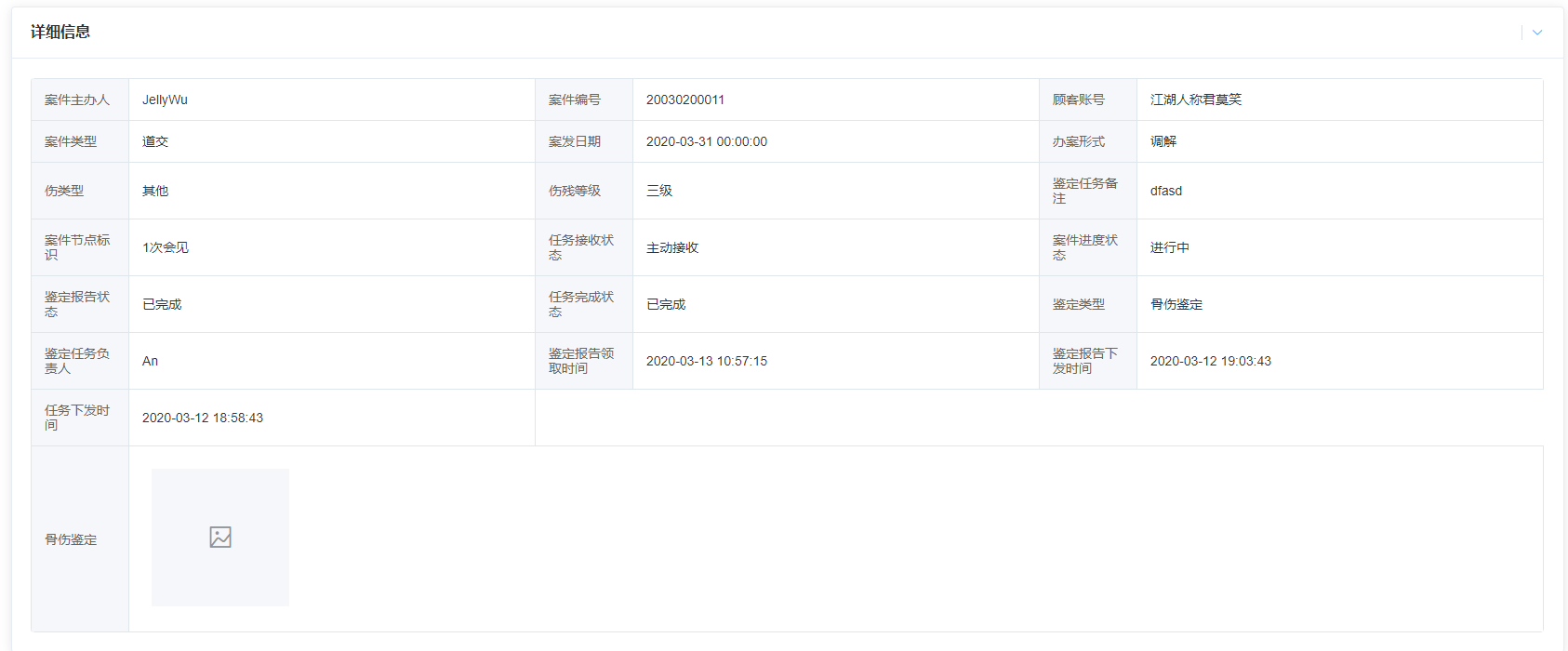This screenshot has width=1568, height=651.
Task: Select 已完成 value for 鉴定报告状态
Action: click(162, 304)
